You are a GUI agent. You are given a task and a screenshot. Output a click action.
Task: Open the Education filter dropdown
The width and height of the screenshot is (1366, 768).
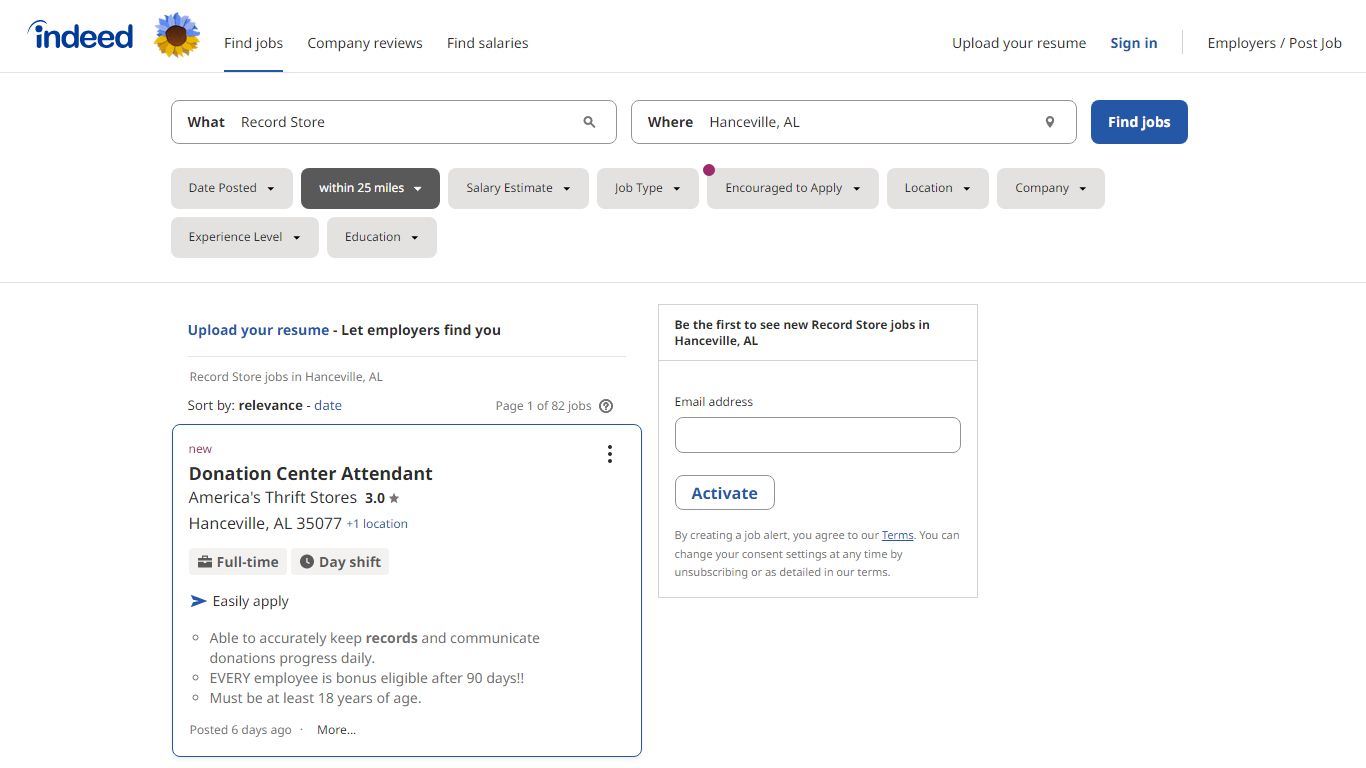(382, 237)
